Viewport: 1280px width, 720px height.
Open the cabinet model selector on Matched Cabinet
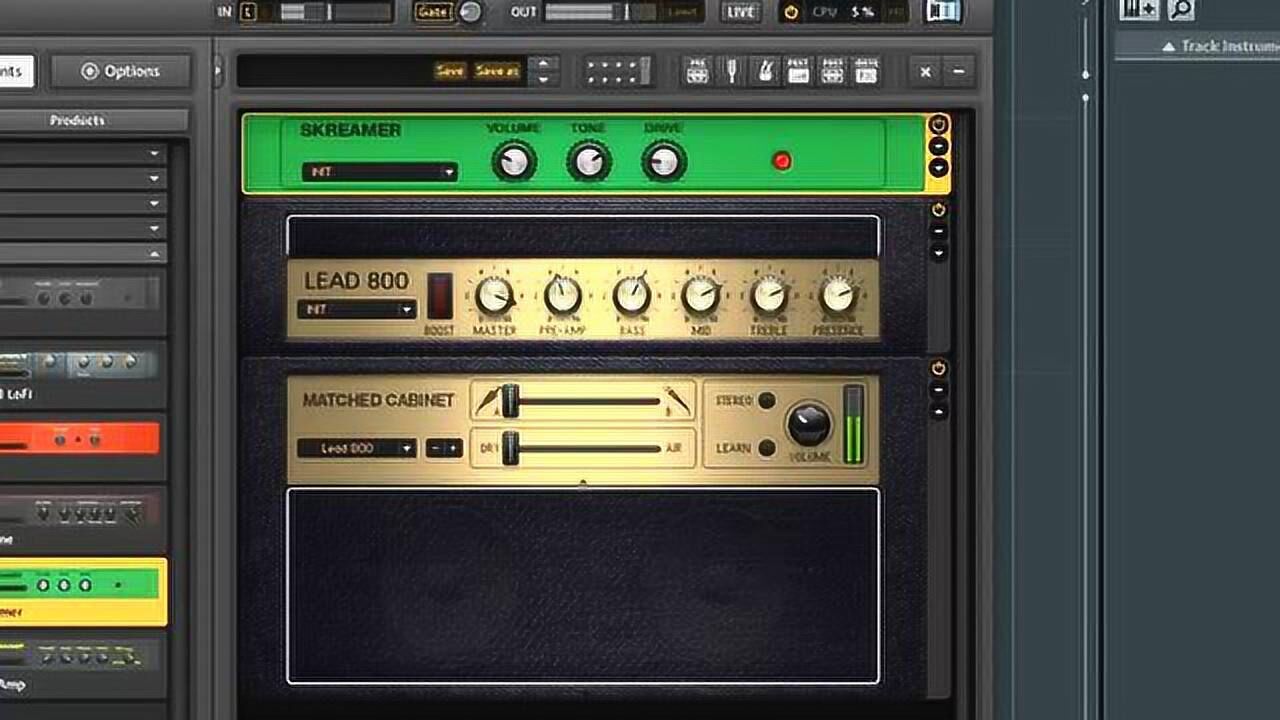357,448
